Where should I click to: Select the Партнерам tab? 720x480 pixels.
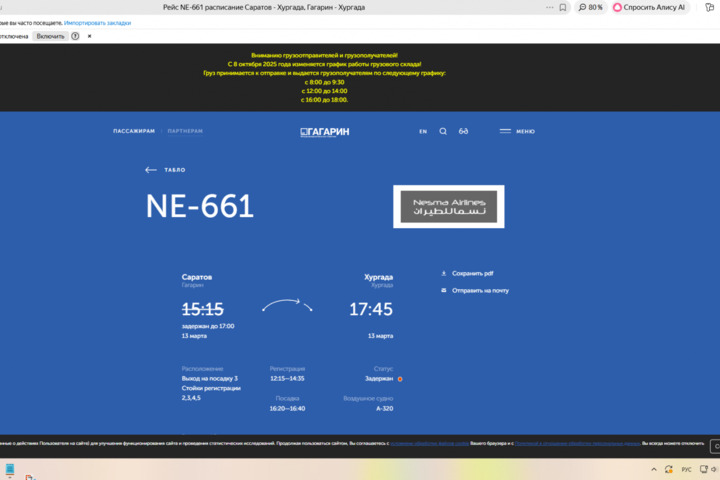(x=185, y=131)
